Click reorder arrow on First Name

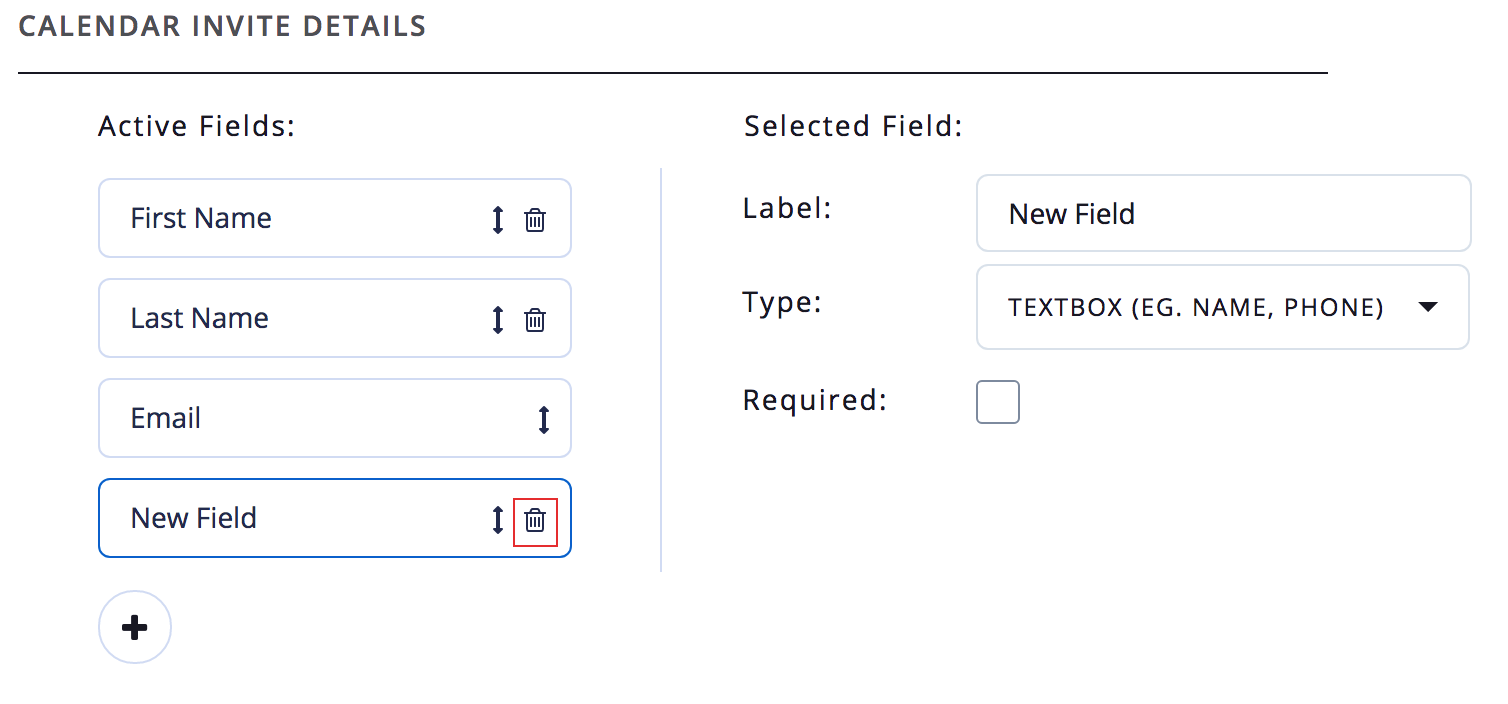(x=498, y=220)
